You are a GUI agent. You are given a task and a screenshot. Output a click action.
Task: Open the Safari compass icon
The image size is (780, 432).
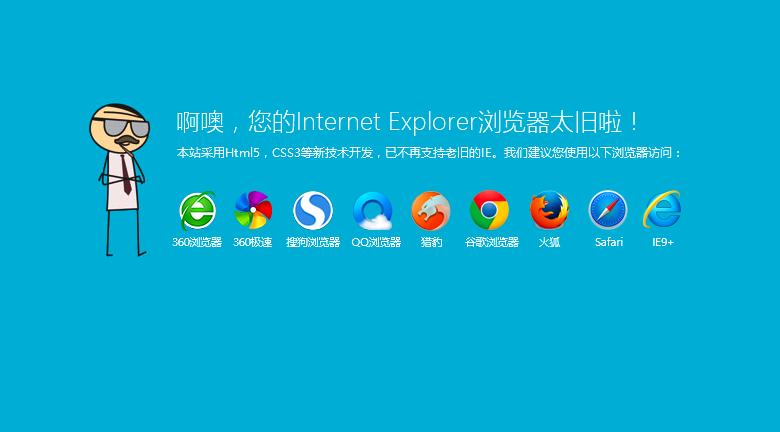pyautogui.click(x=608, y=210)
